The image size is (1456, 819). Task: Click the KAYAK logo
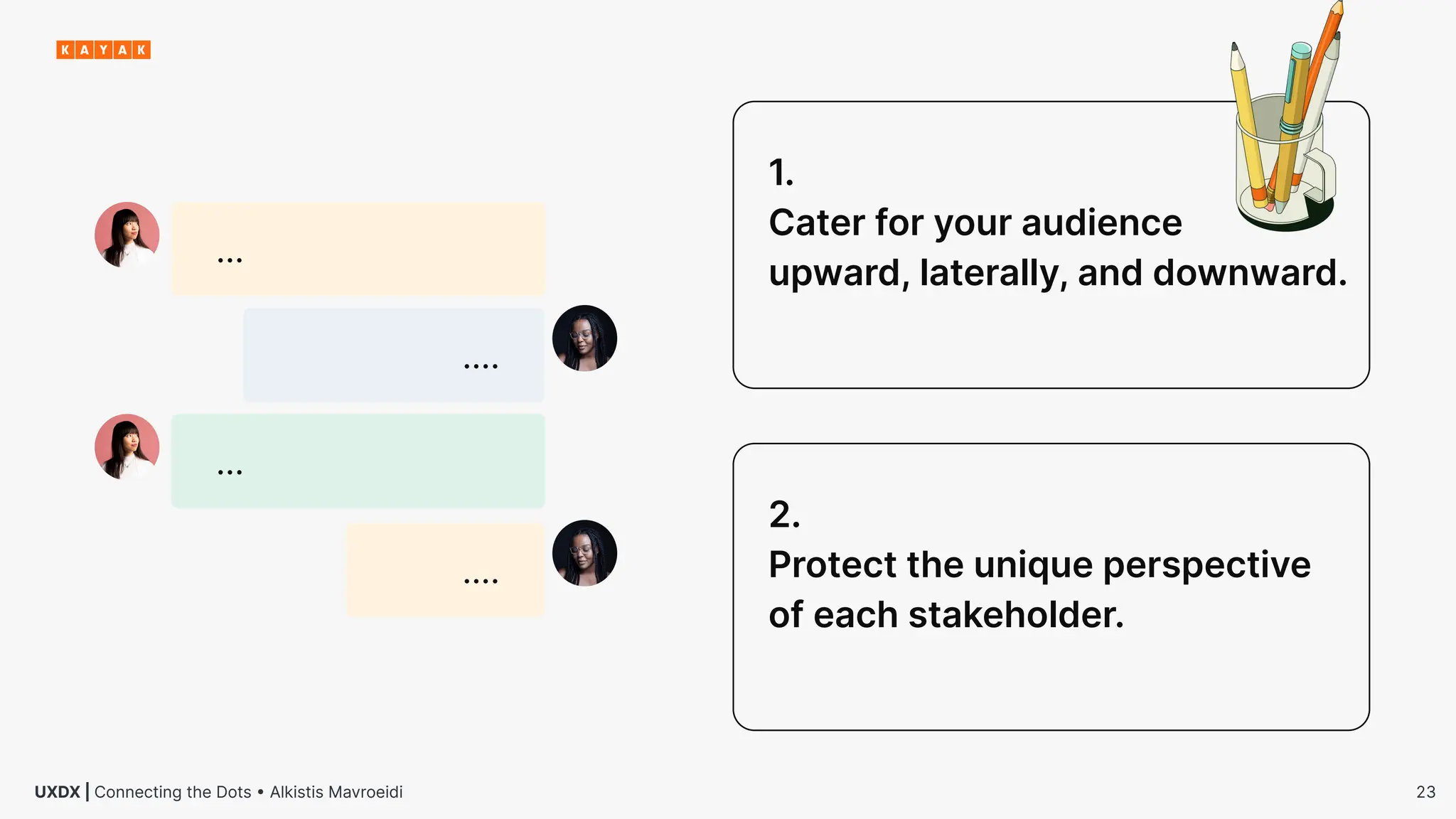click(x=103, y=50)
